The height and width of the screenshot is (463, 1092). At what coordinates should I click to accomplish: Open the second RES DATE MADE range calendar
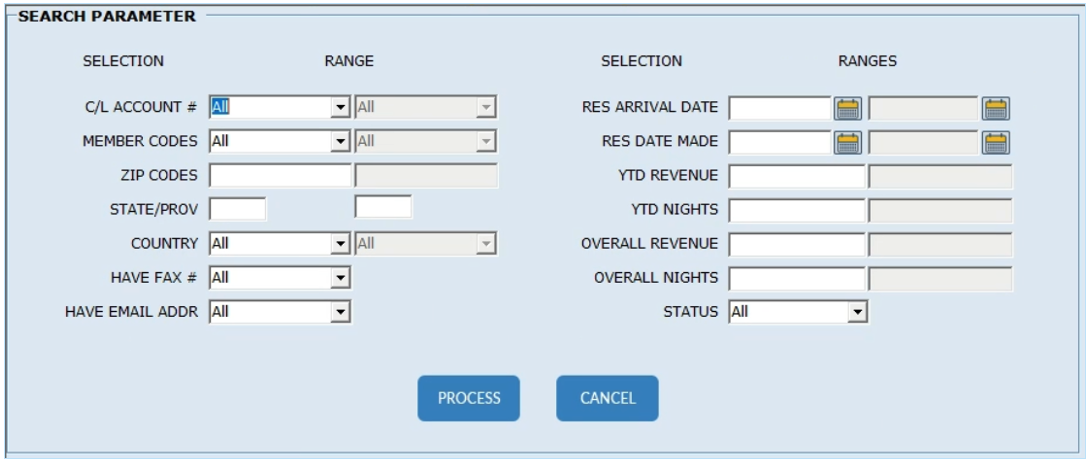(x=995, y=142)
